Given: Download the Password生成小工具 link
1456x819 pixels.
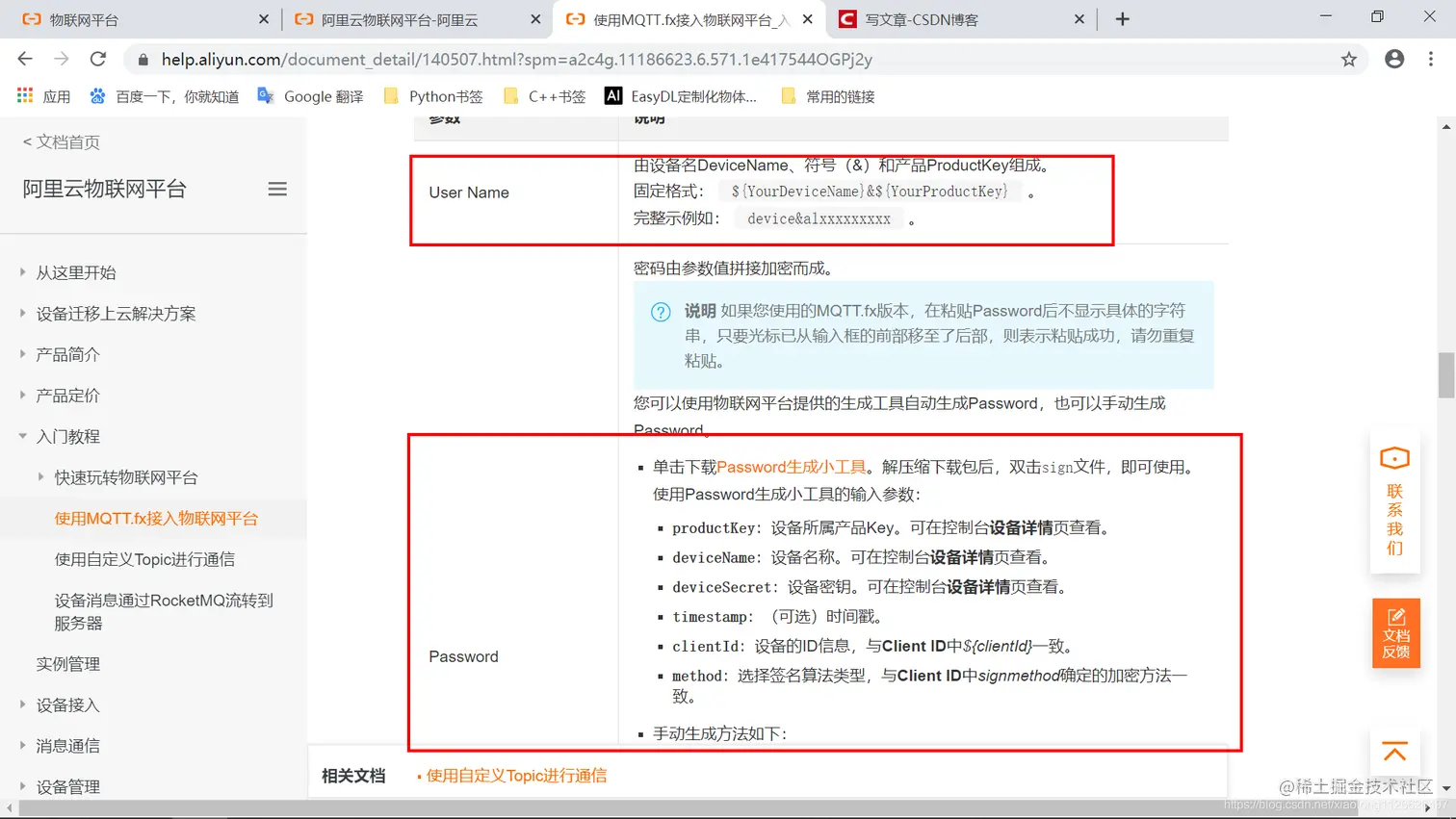Looking at the screenshot, I should click(791, 467).
